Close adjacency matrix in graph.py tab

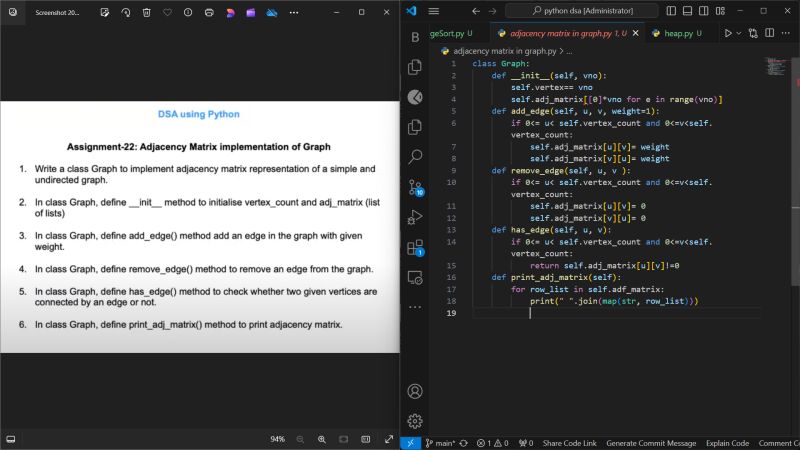click(x=636, y=33)
